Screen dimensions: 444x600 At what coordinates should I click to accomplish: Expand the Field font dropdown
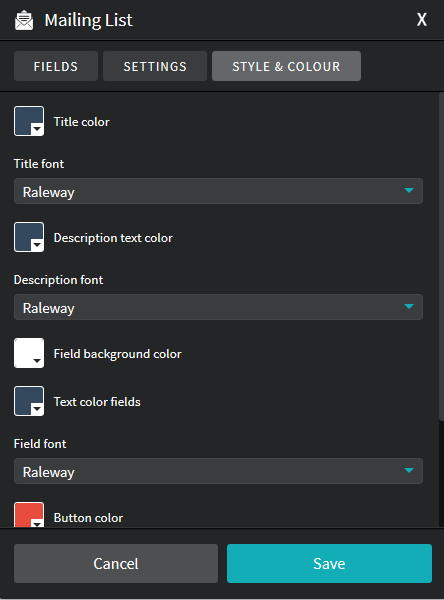(x=218, y=471)
